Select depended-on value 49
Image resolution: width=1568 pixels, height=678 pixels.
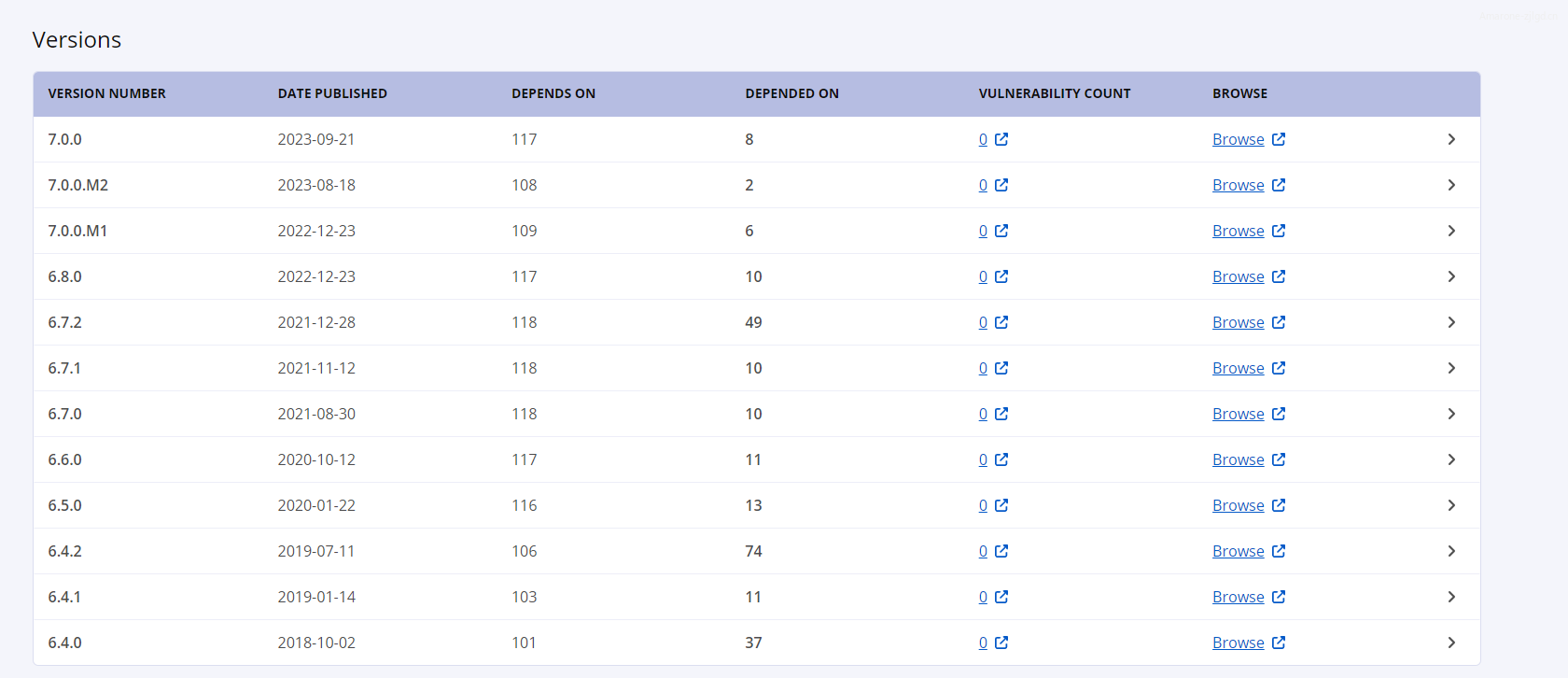(753, 322)
